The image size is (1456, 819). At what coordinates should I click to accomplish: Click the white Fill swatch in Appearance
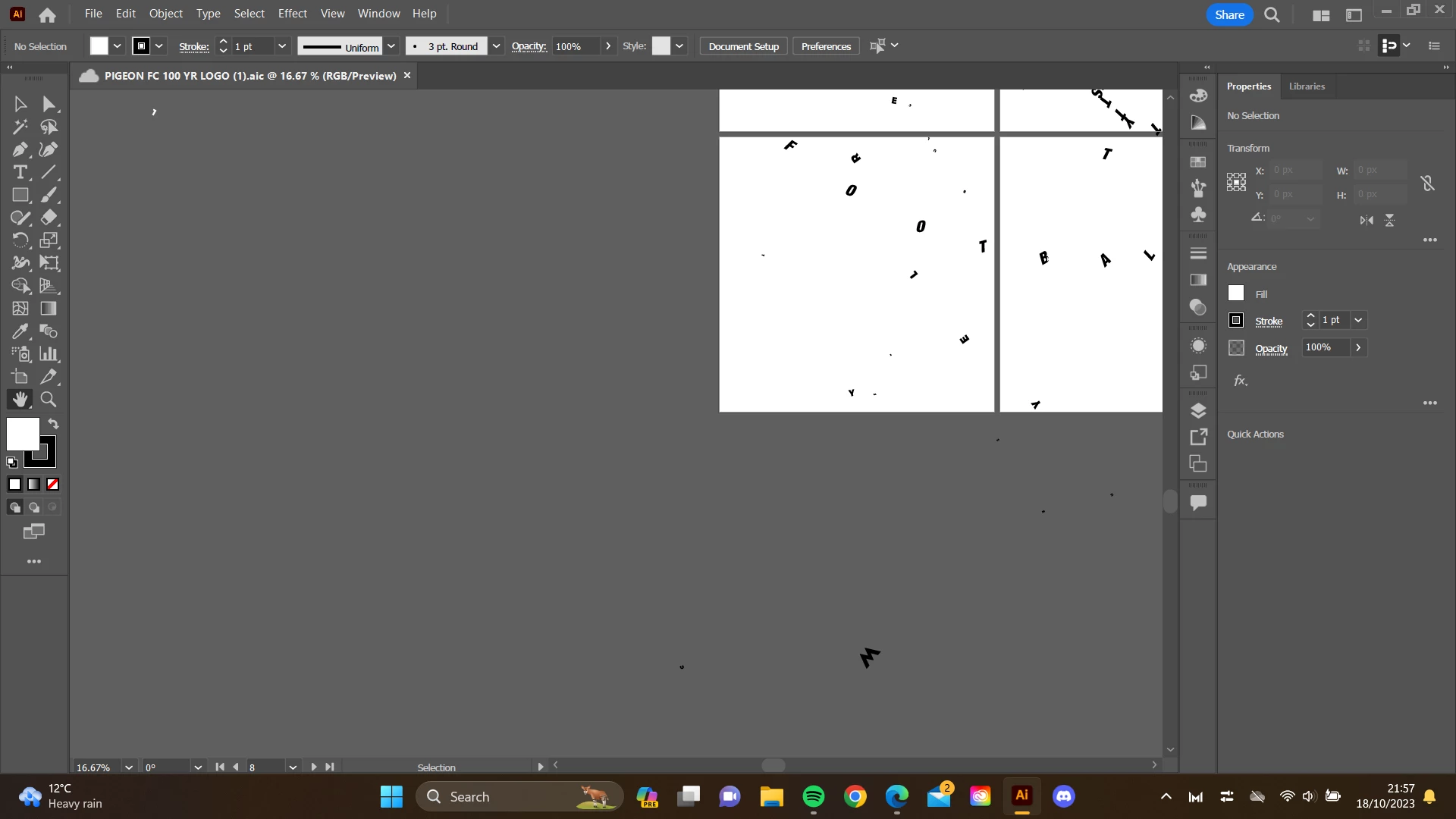pos(1236,293)
